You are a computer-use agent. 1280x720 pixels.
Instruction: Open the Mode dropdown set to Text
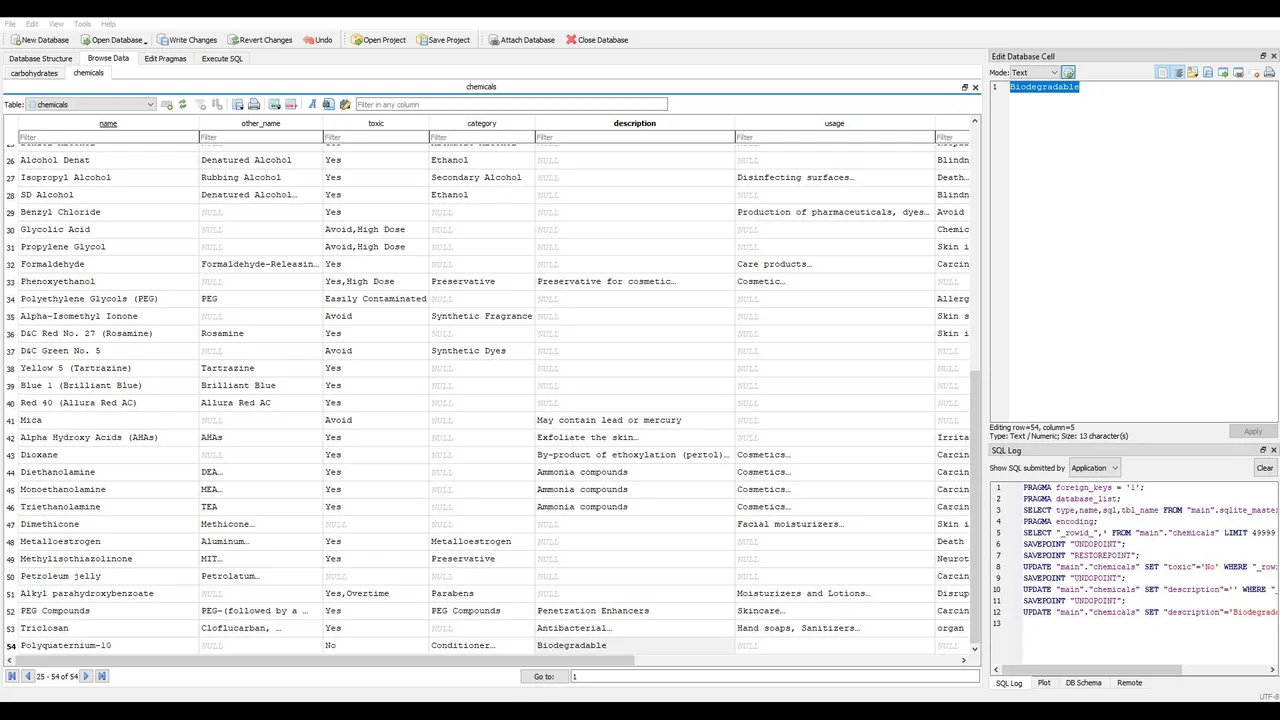coord(1034,72)
